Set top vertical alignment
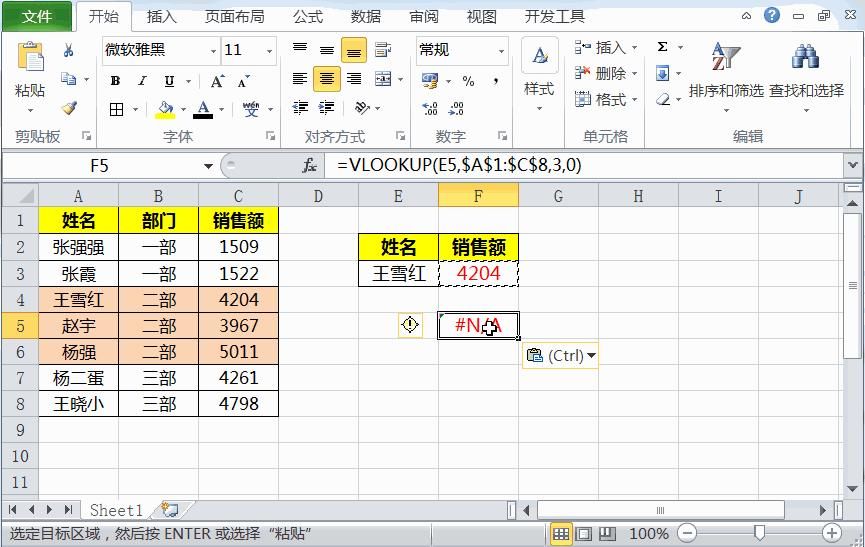The image size is (865, 547). point(300,50)
